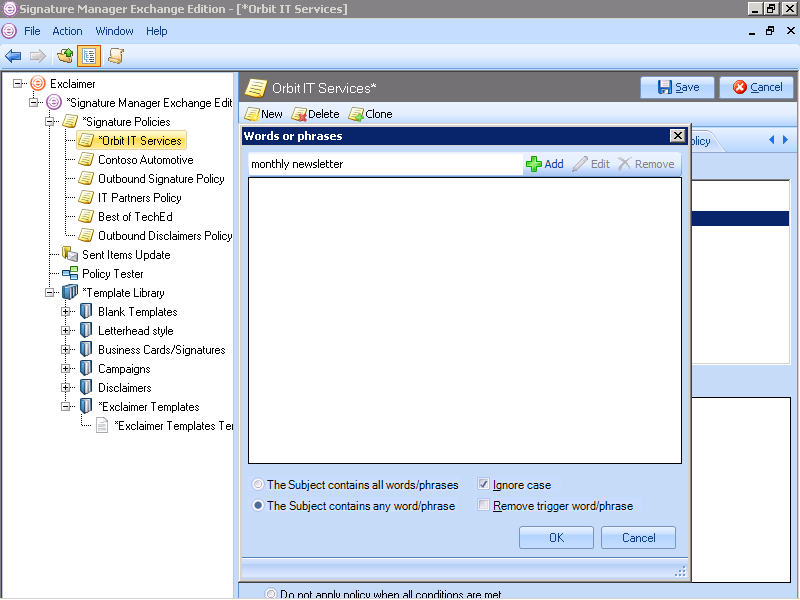Screen dimensions: 800x600
Task: Click the Sent Items Update icon
Action: (70, 254)
